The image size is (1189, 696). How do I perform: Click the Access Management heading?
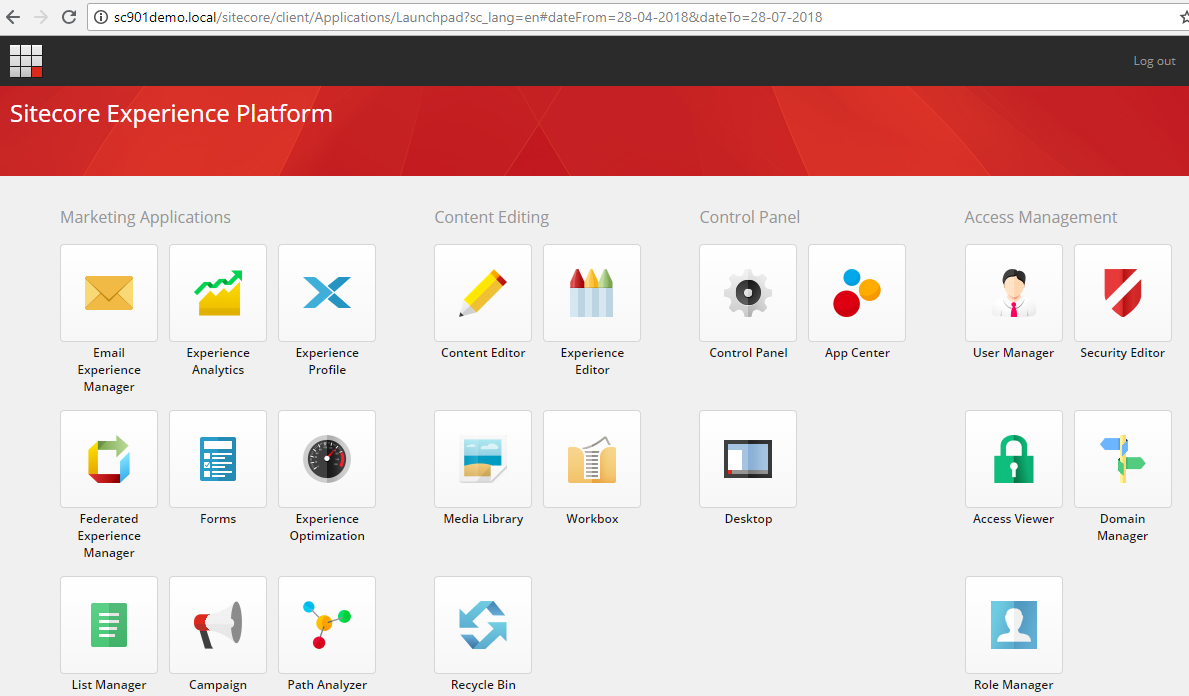[x=1040, y=217]
